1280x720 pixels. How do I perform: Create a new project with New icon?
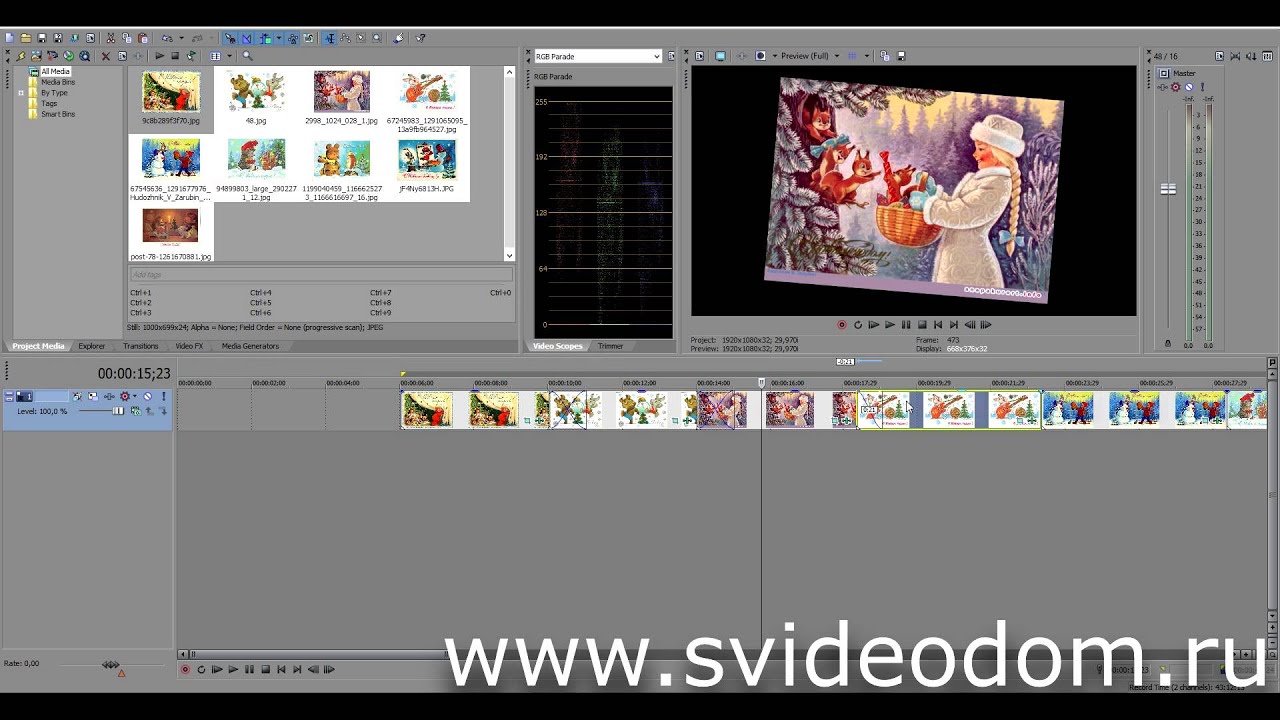tap(9, 38)
